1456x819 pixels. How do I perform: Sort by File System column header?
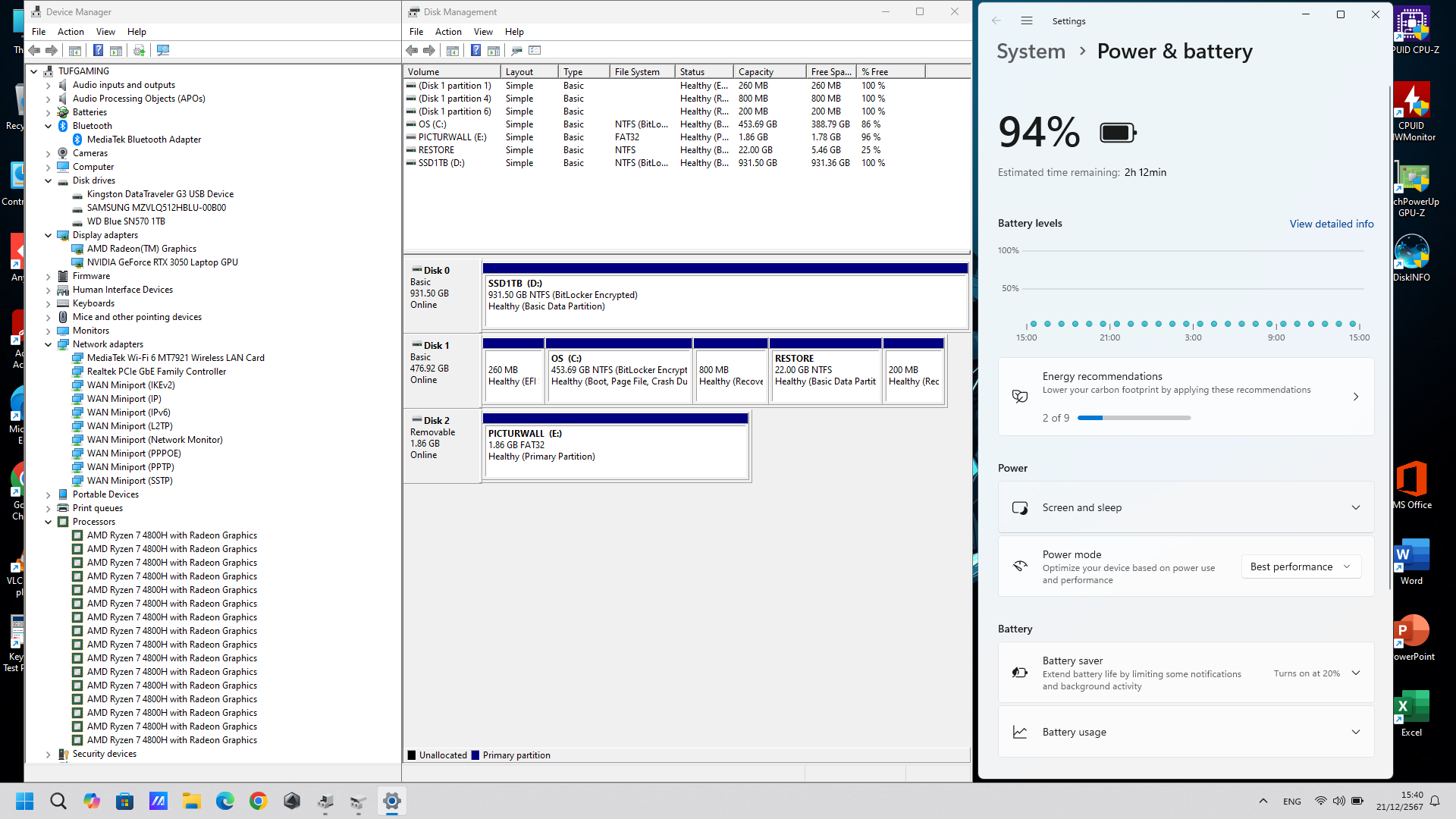point(642,72)
